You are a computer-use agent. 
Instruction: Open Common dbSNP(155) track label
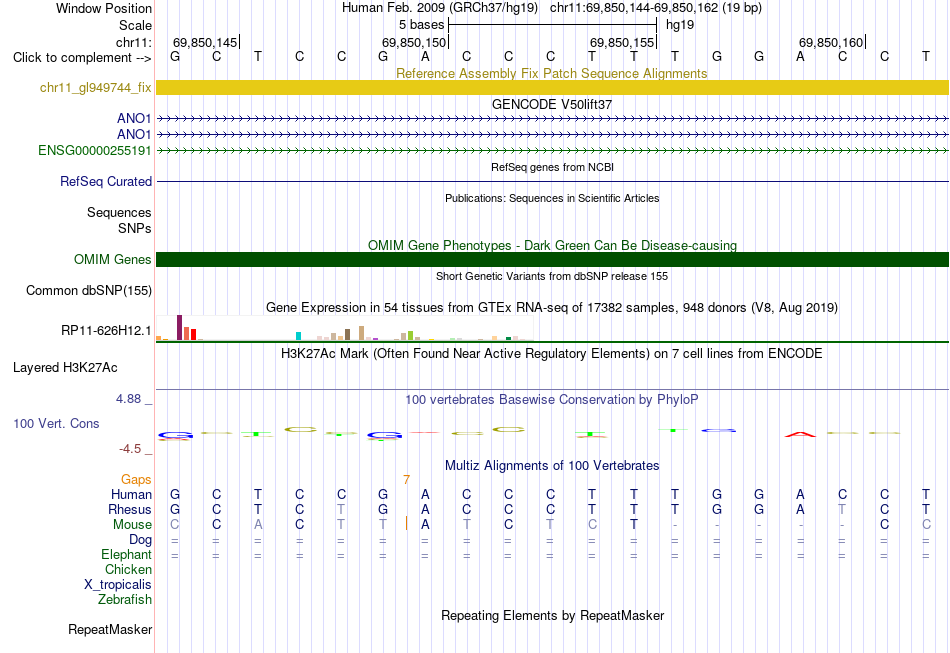[88, 291]
